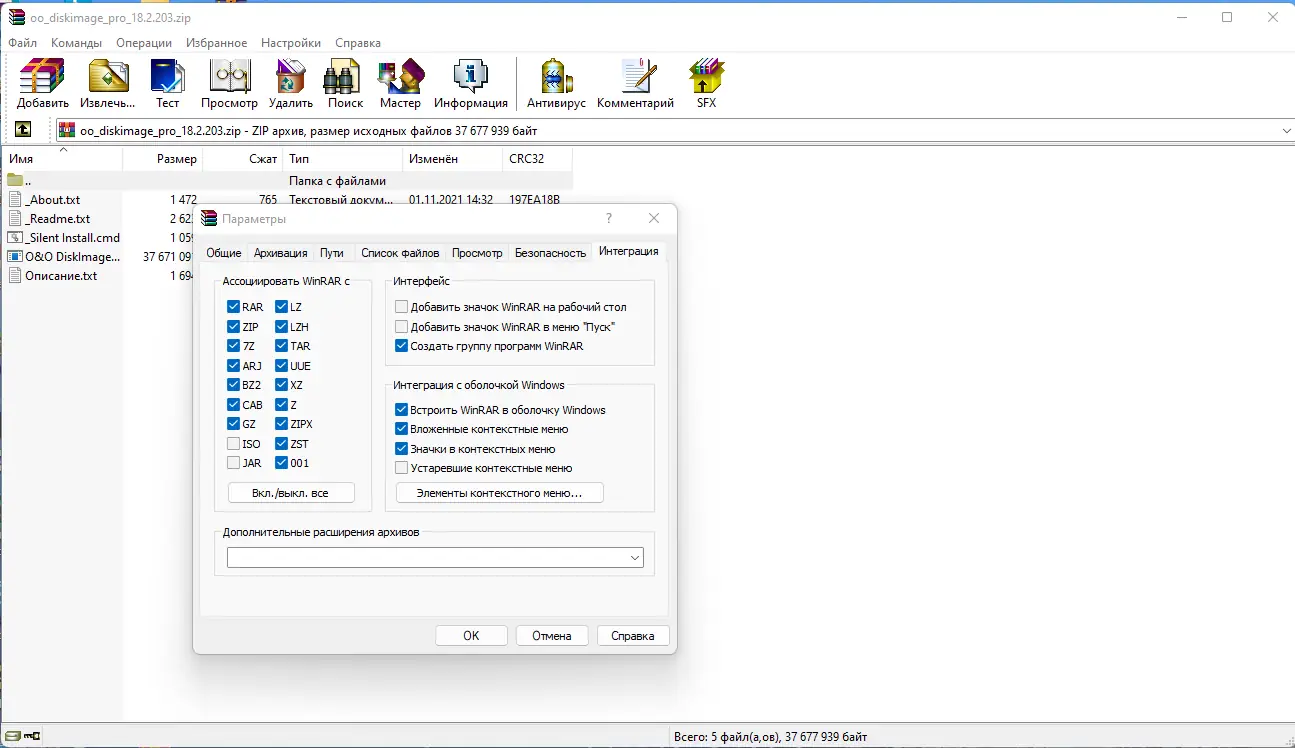Enable the ISO association checkbox
Image resolution: width=1295 pixels, height=748 pixels.
pos(233,444)
